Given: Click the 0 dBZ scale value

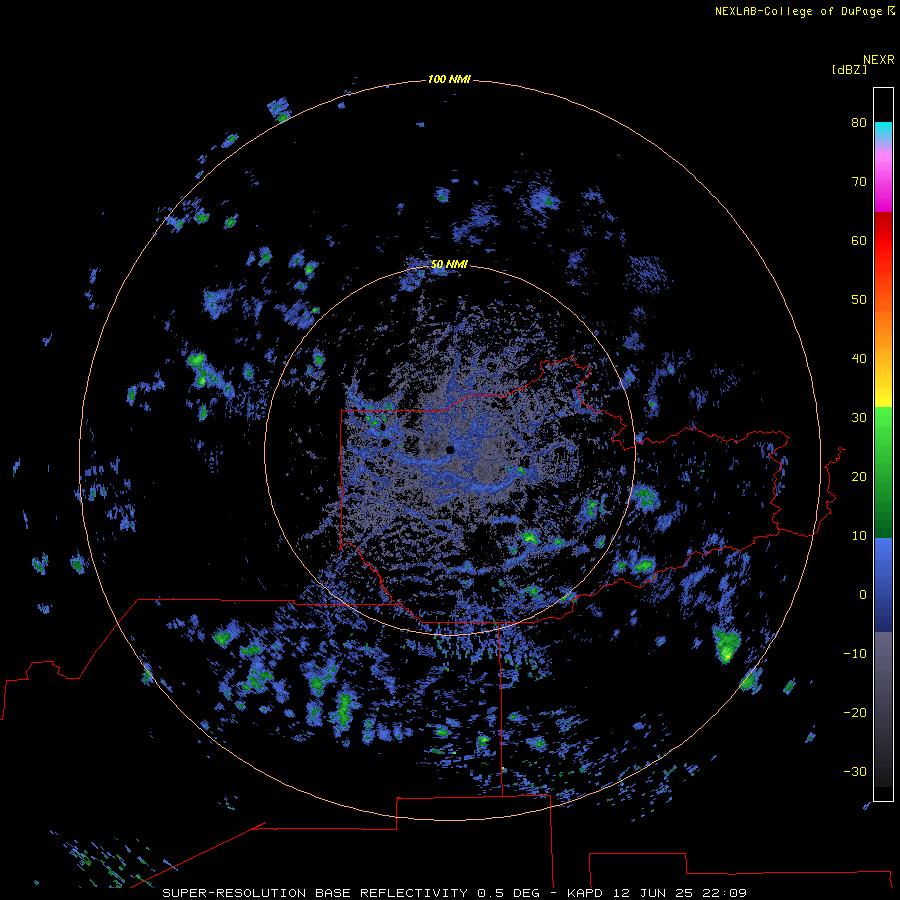Looking at the screenshot, I should 863,595.
